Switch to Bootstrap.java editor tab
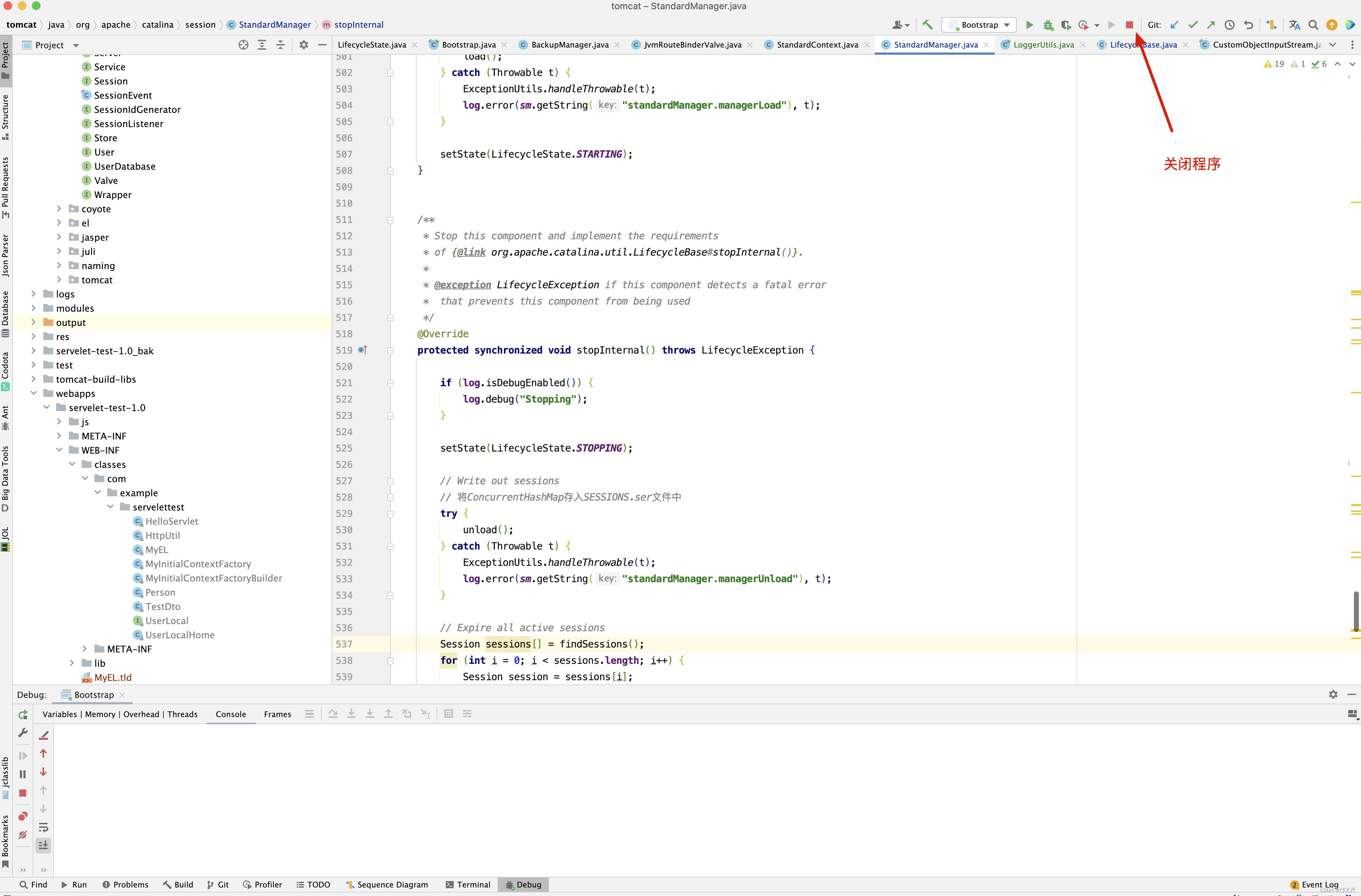Viewport: 1361px width, 896px height. pyautogui.click(x=468, y=45)
